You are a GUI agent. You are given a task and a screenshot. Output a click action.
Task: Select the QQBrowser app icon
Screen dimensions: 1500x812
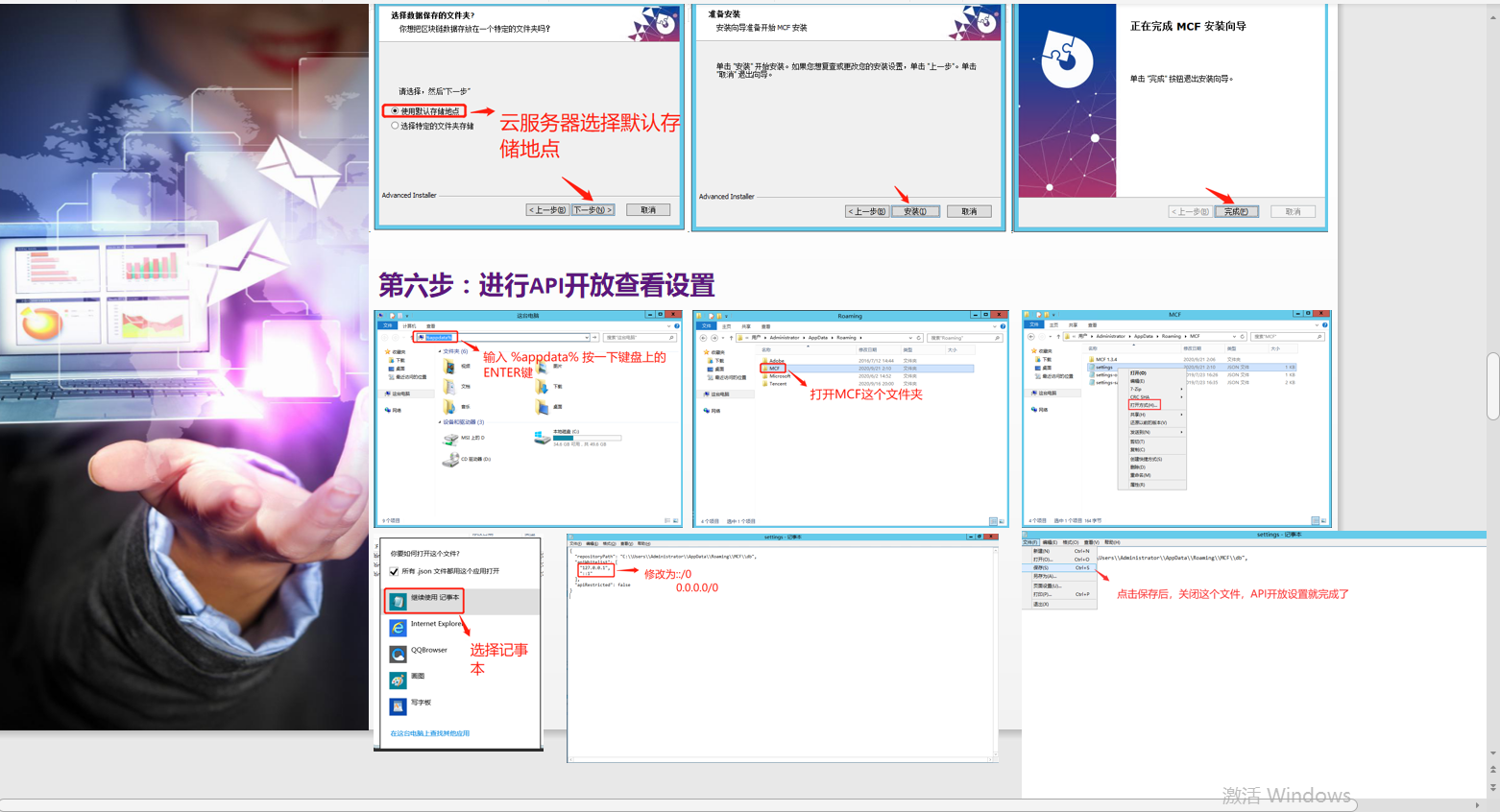click(397, 654)
